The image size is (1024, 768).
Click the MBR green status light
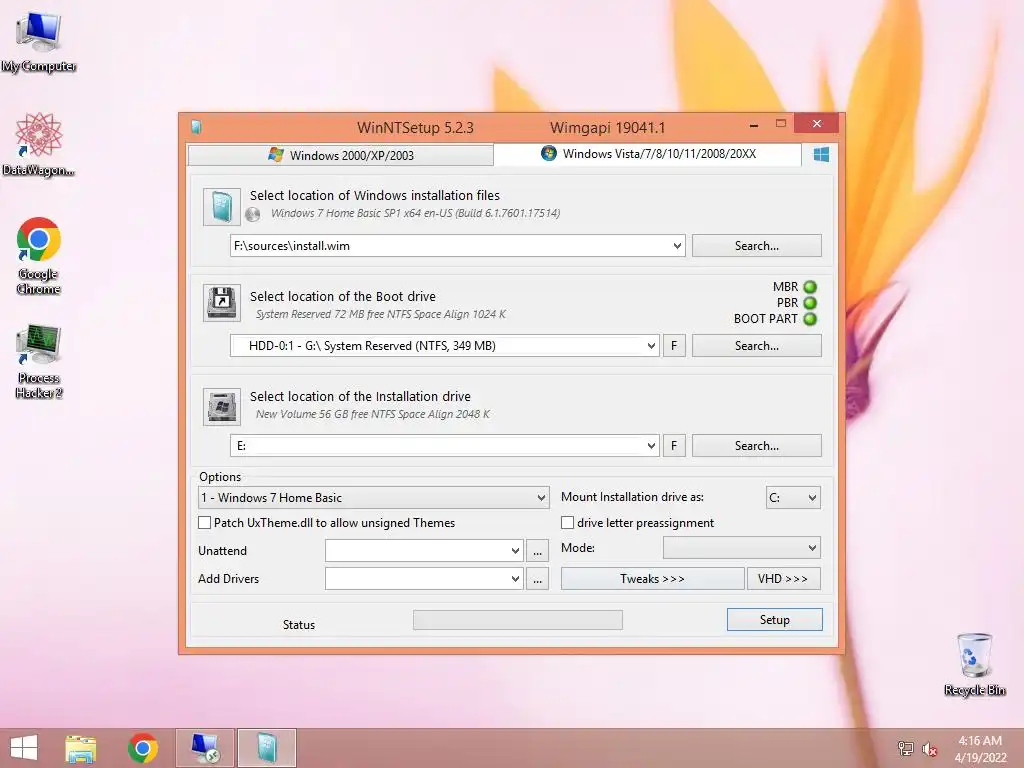[810, 287]
